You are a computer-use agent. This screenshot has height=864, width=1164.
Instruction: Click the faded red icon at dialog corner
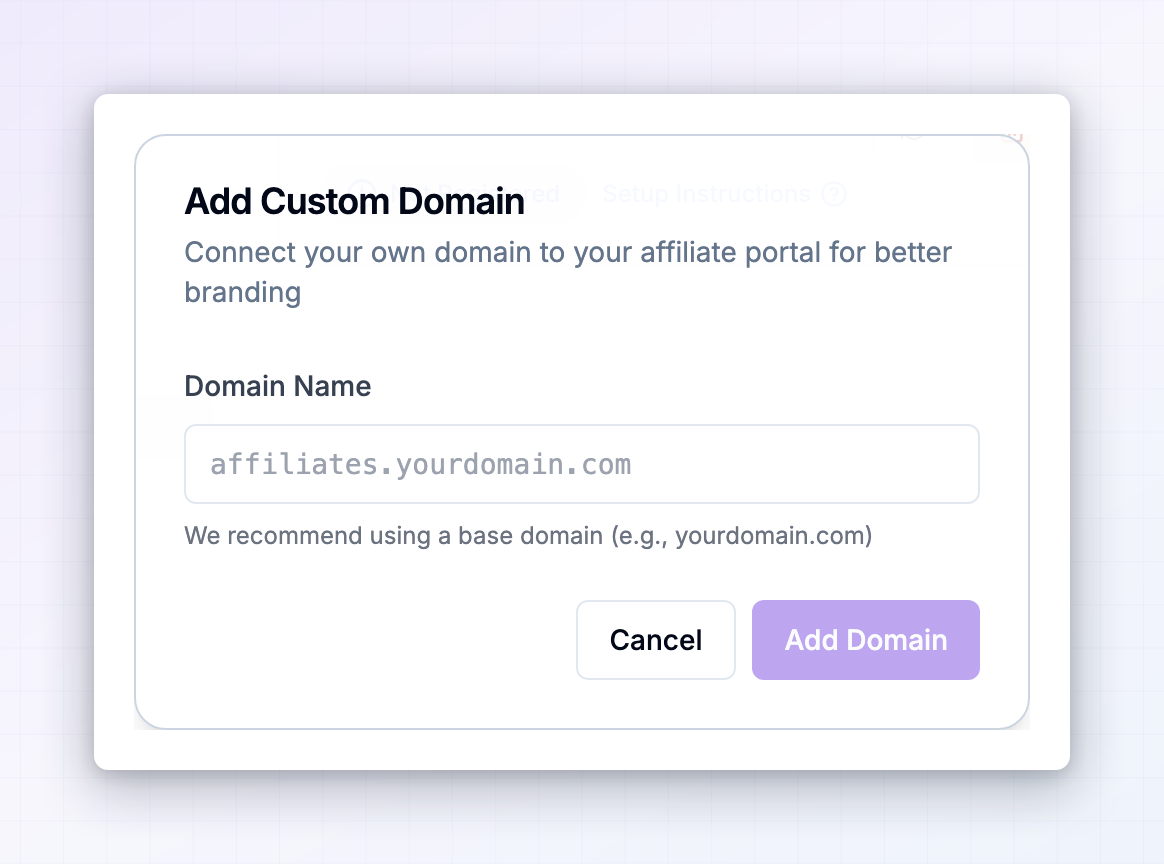pyautogui.click(x=1012, y=136)
